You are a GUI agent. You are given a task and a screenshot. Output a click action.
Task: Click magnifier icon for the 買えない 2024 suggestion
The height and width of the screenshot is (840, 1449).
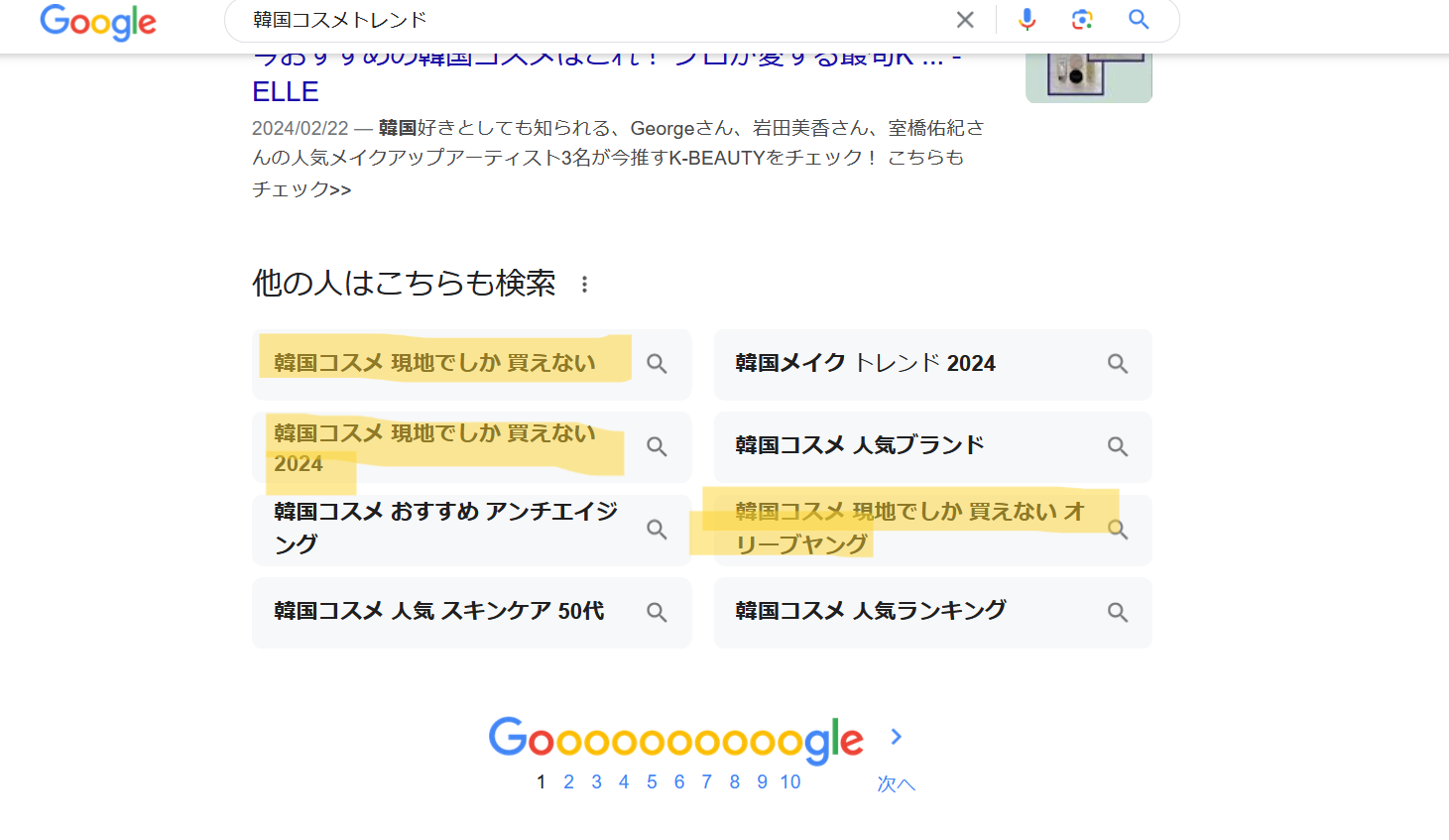pyautogui.click(x=657, y=447)
